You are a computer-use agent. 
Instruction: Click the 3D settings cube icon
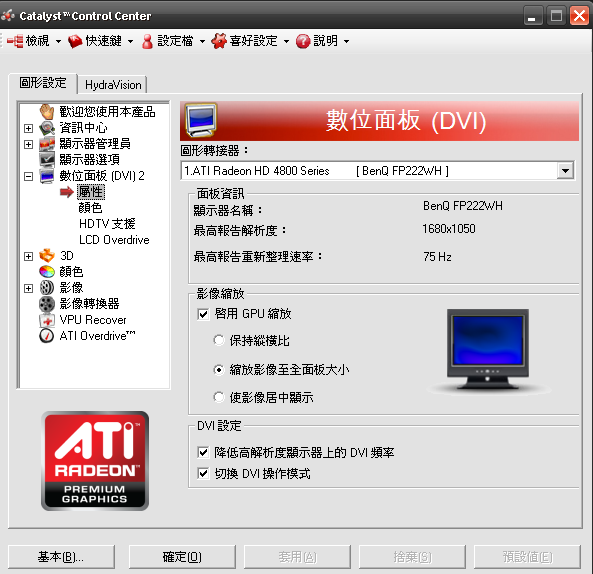click(x=47, y=256)
